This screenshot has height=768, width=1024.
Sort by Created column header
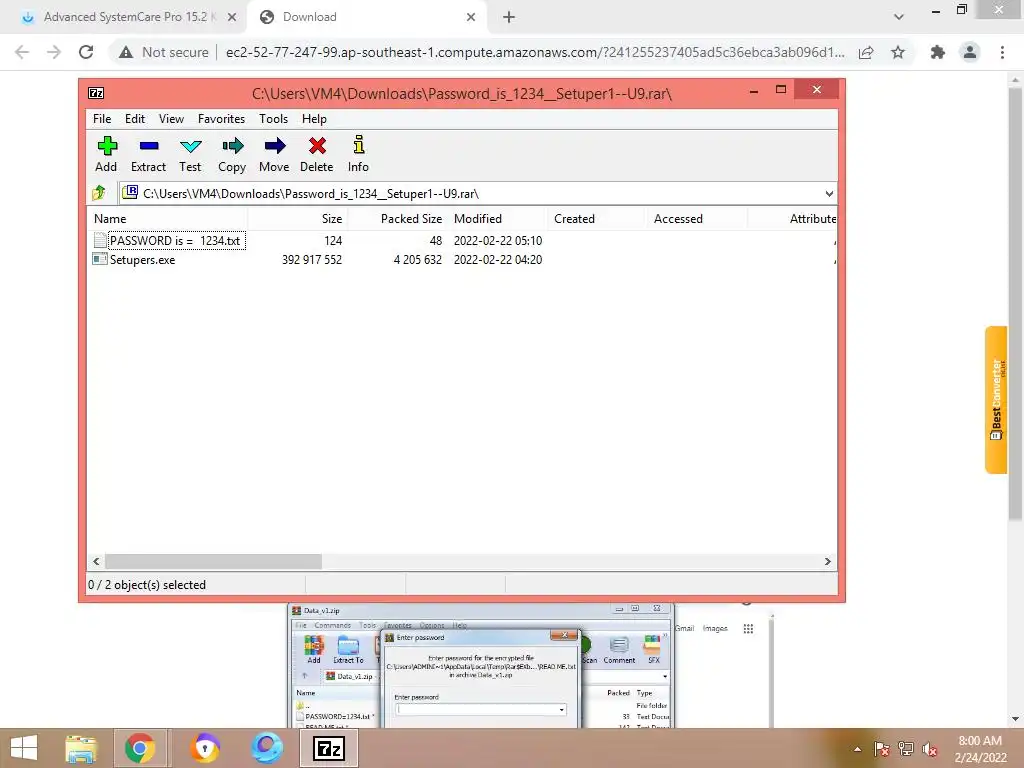[597, 219]
